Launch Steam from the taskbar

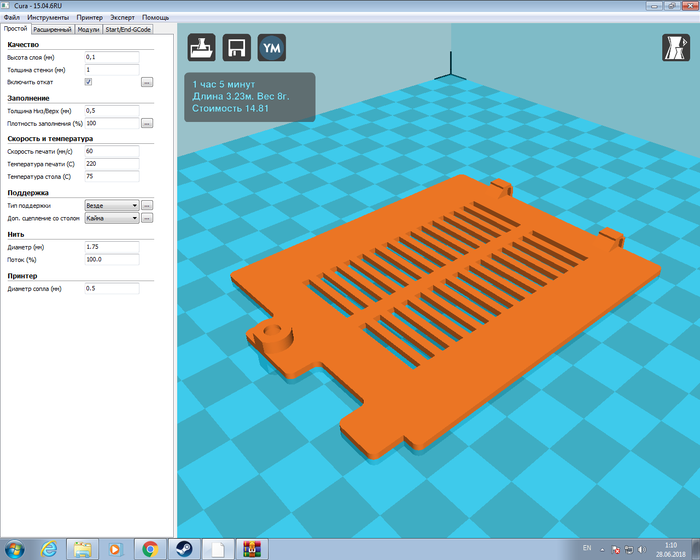coord(183,548)
